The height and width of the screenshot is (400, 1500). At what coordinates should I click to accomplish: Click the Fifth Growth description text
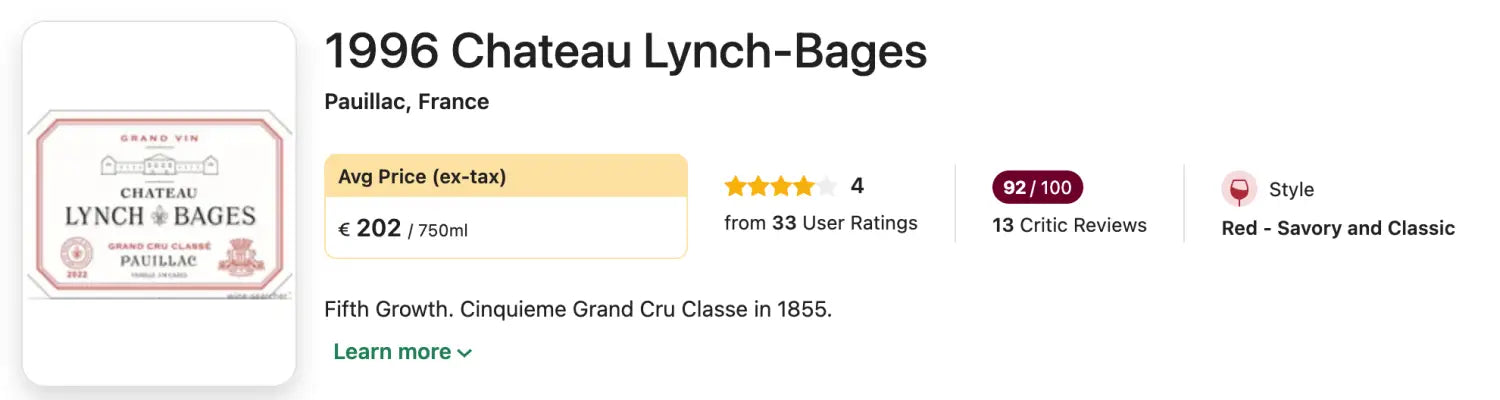(578, 309)
